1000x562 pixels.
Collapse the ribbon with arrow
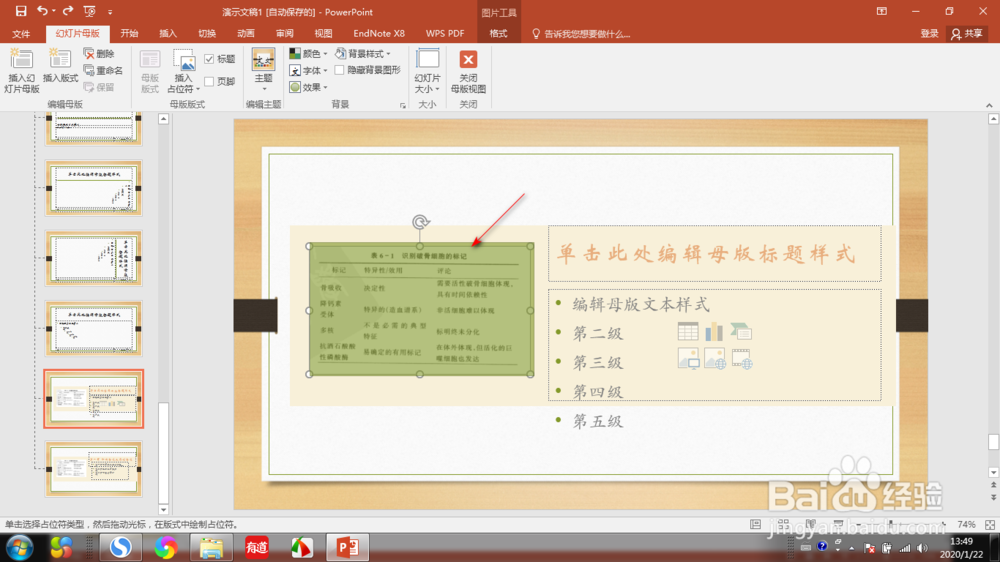[989, 105]
